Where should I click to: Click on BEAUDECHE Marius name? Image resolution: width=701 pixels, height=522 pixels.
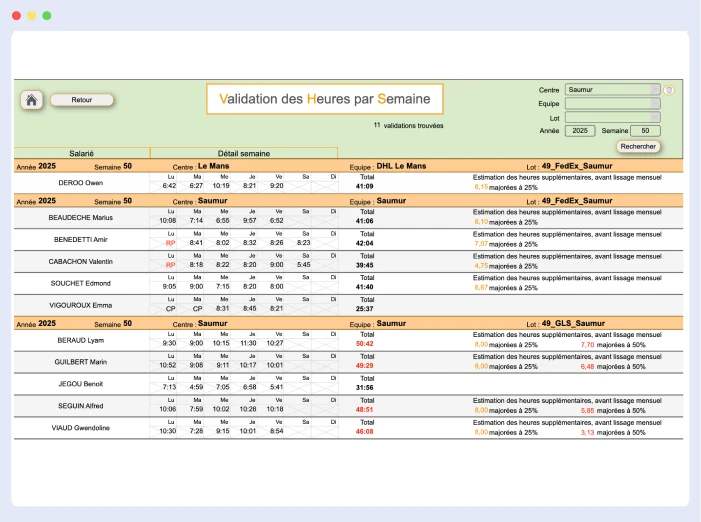[x=82, y=217]
